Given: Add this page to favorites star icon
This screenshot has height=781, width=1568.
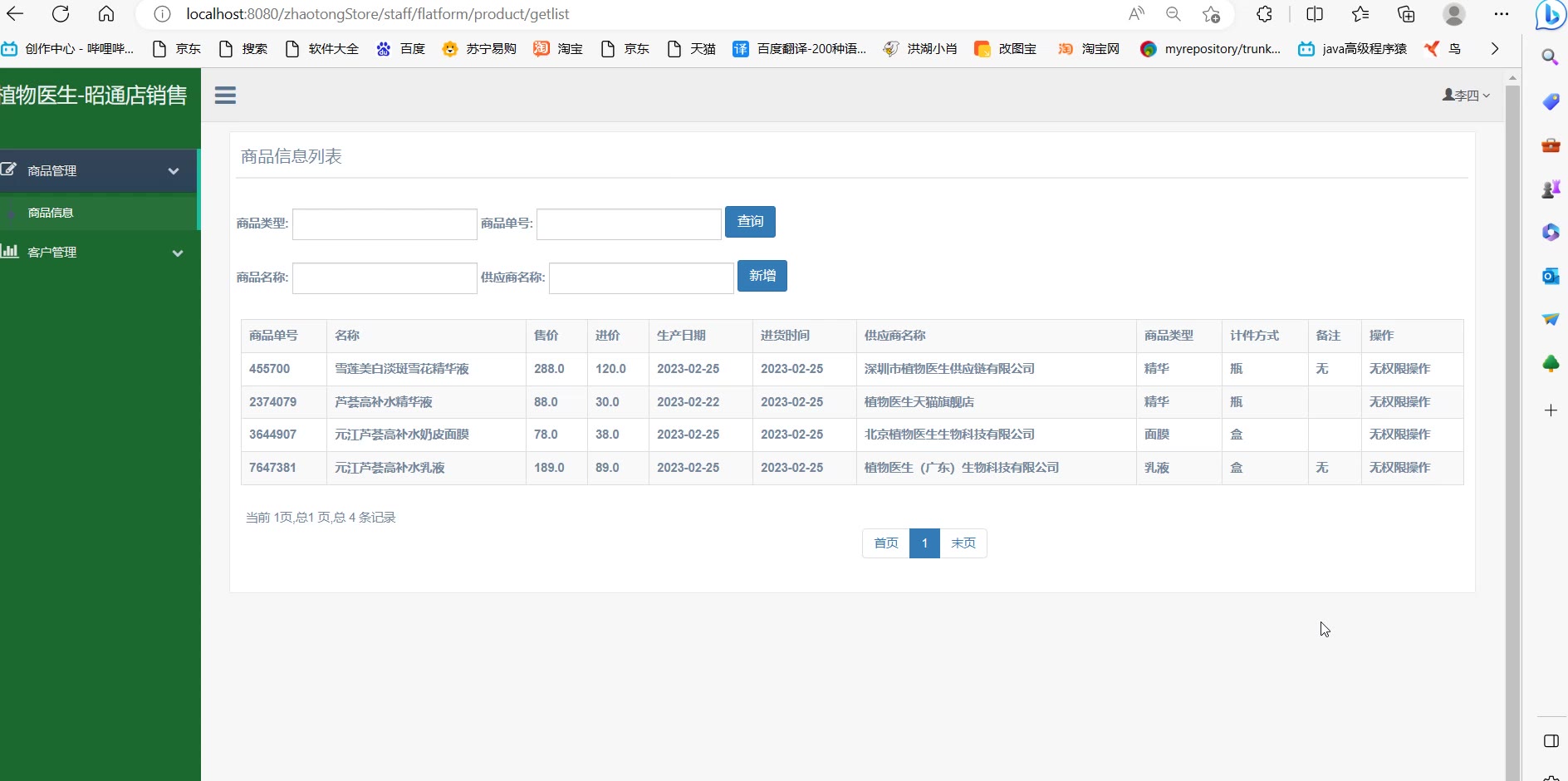Looking at the screenshot, I should (1212, 14).
